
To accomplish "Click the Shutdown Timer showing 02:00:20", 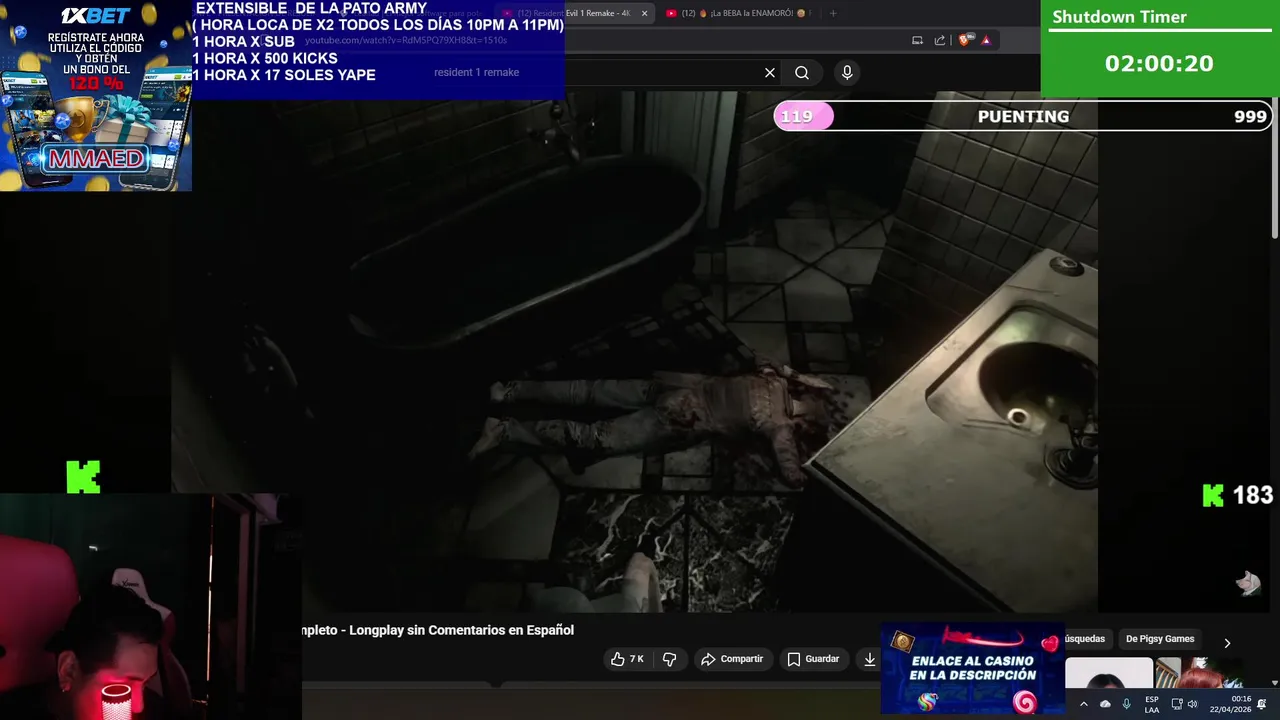I will pyautogui.click(x=1160, y=48).
